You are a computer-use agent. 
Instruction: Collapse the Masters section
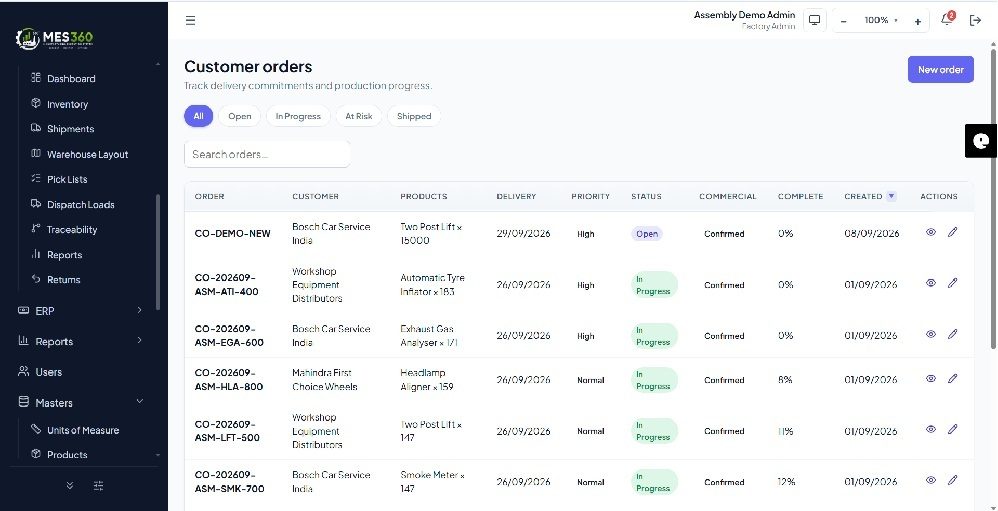coord(80,403)
